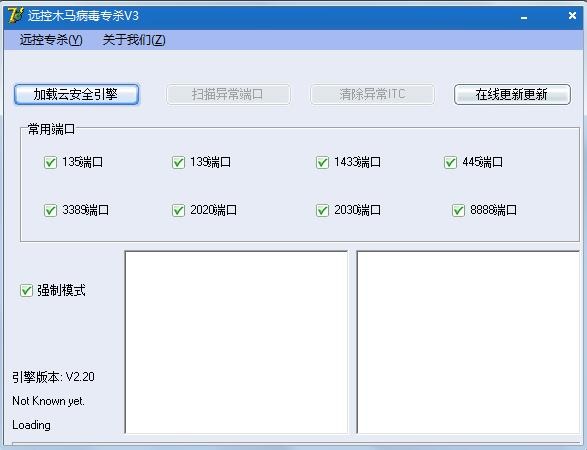587x450 pixels.
Task: Click the Loading status text
Action: [31, 425]
